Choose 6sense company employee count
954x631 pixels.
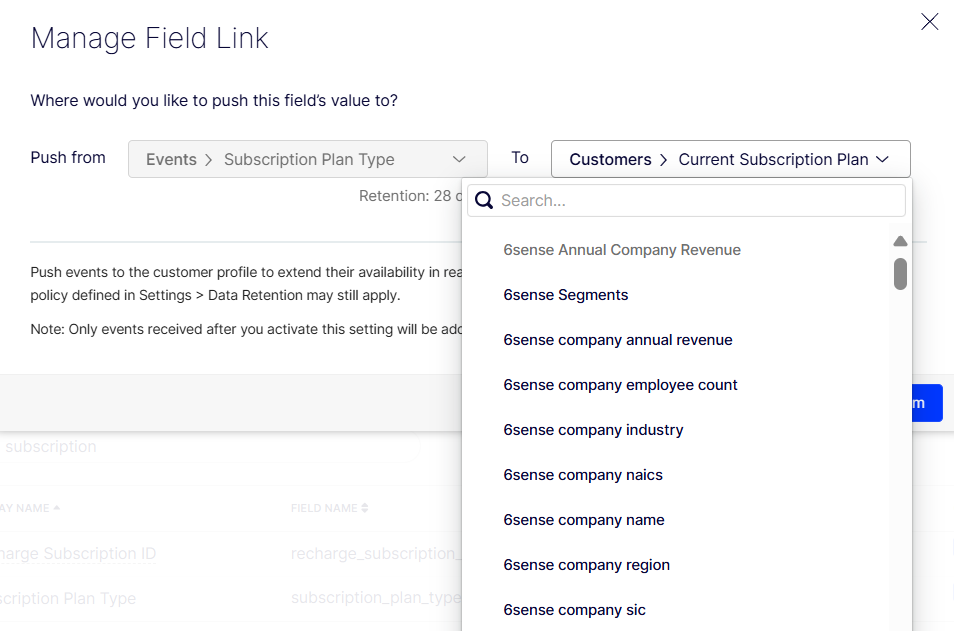click(621, 385)
